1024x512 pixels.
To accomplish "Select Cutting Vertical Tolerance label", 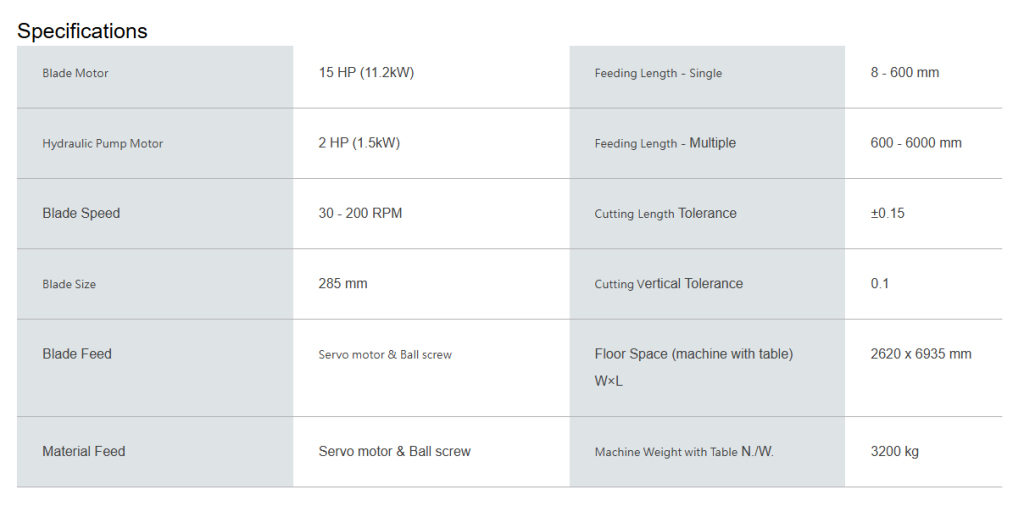I will (x=669, y=283).
